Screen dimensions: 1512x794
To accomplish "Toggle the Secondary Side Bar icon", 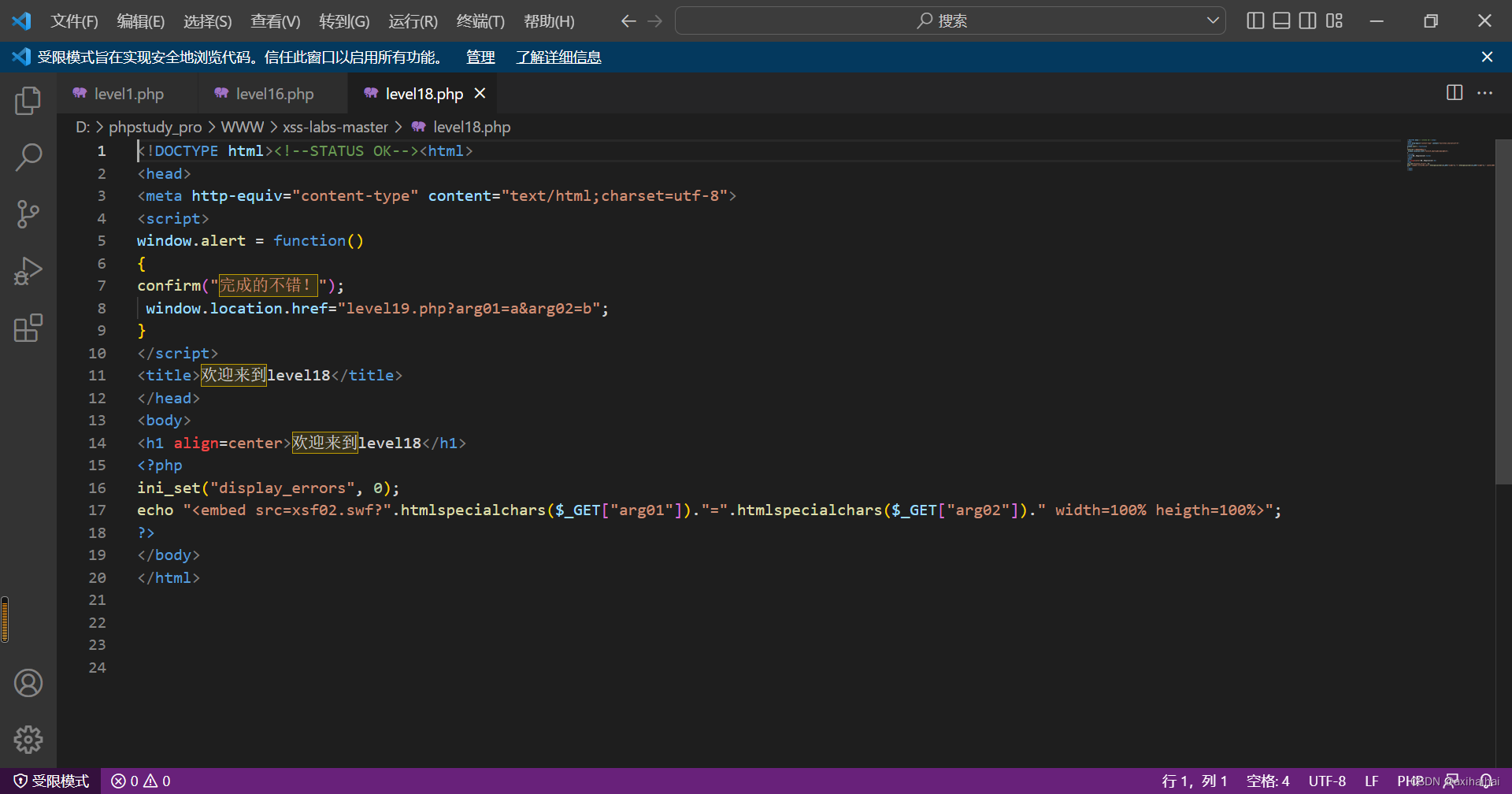I will click(x=1306, y=20).
